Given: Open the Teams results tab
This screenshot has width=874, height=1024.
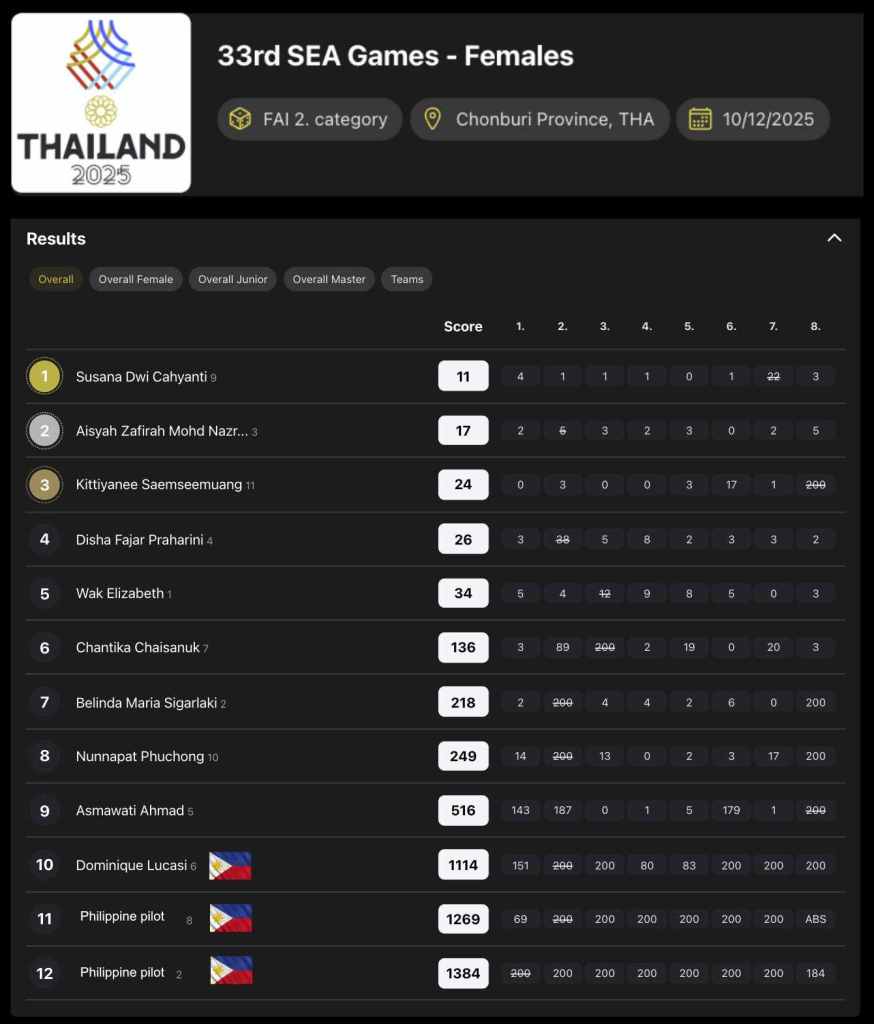Looking at the screenshot, I should [x=407, y=279].
